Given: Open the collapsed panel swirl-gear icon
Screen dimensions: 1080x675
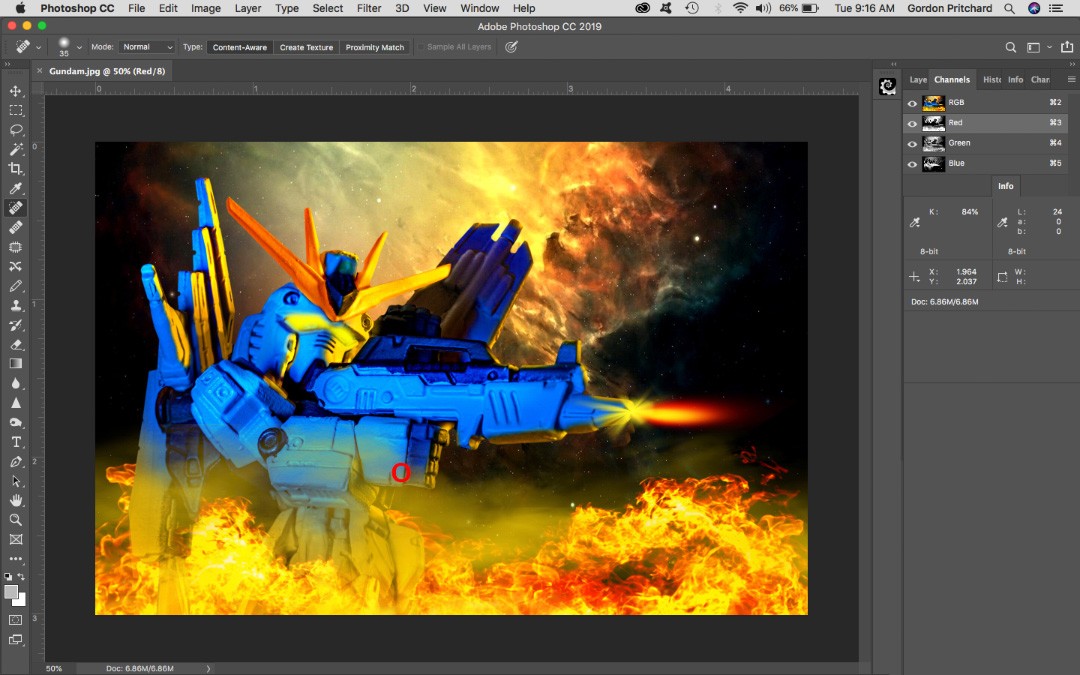Looking at the screenshot, I should tap(887, 86).
